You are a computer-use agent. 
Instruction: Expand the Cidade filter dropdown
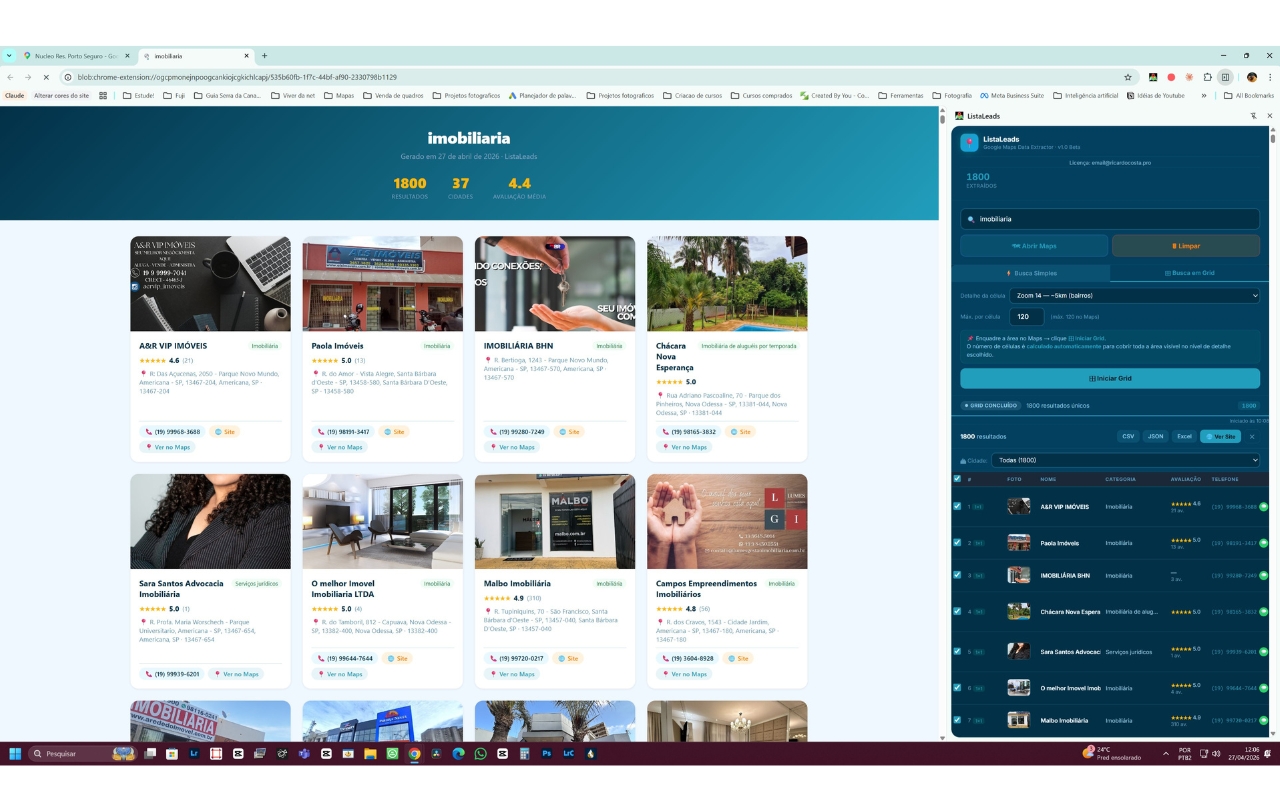1128,460
